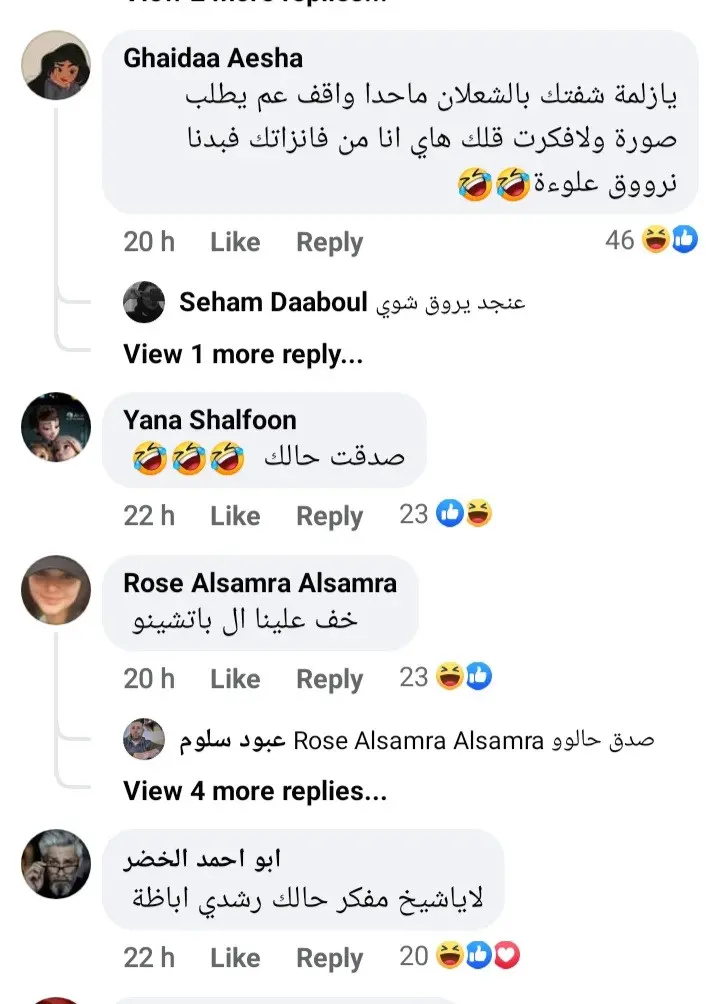
Task: Open Ghaidaa Aesha's profile picture
Action: pos(56,65)
